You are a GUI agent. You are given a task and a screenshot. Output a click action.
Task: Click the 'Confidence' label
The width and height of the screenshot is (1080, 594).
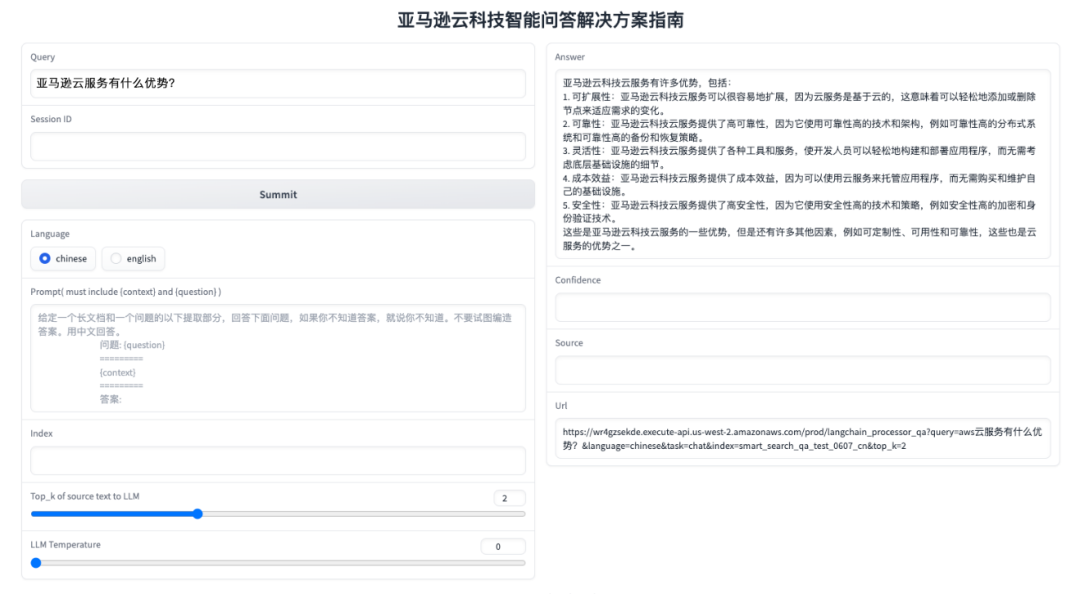[x=578, y=280]
